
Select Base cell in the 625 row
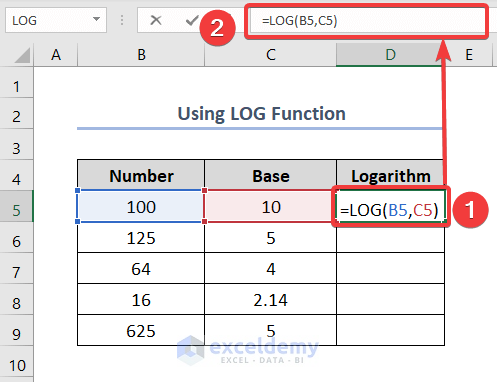(270, 330)
